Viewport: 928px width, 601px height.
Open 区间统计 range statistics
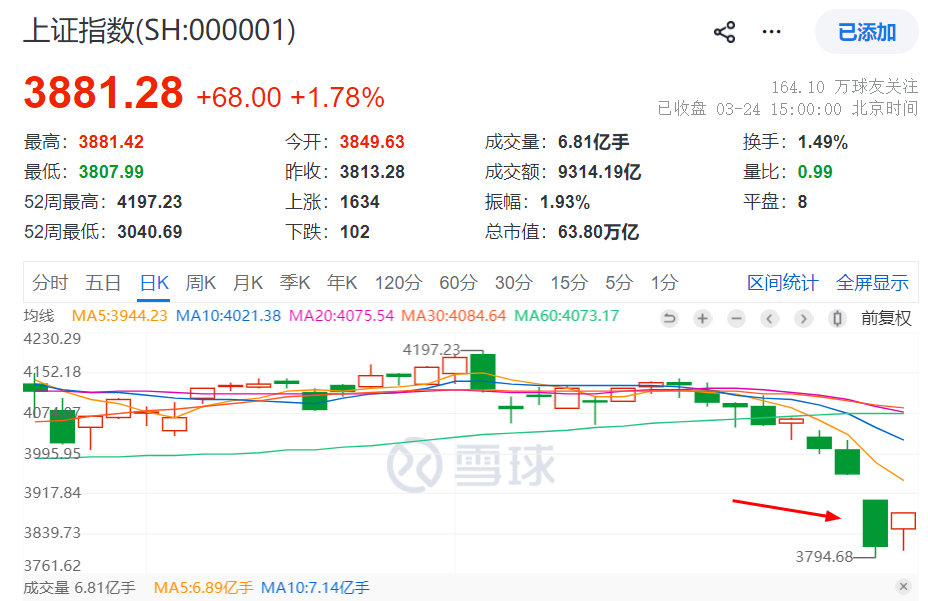click(782, 282)
